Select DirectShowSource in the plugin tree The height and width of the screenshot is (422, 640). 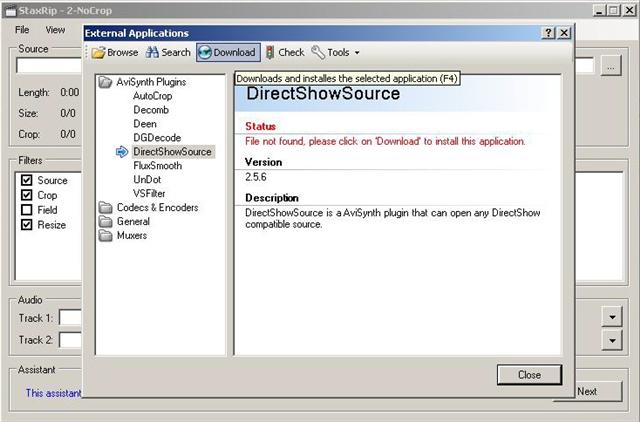173,152
